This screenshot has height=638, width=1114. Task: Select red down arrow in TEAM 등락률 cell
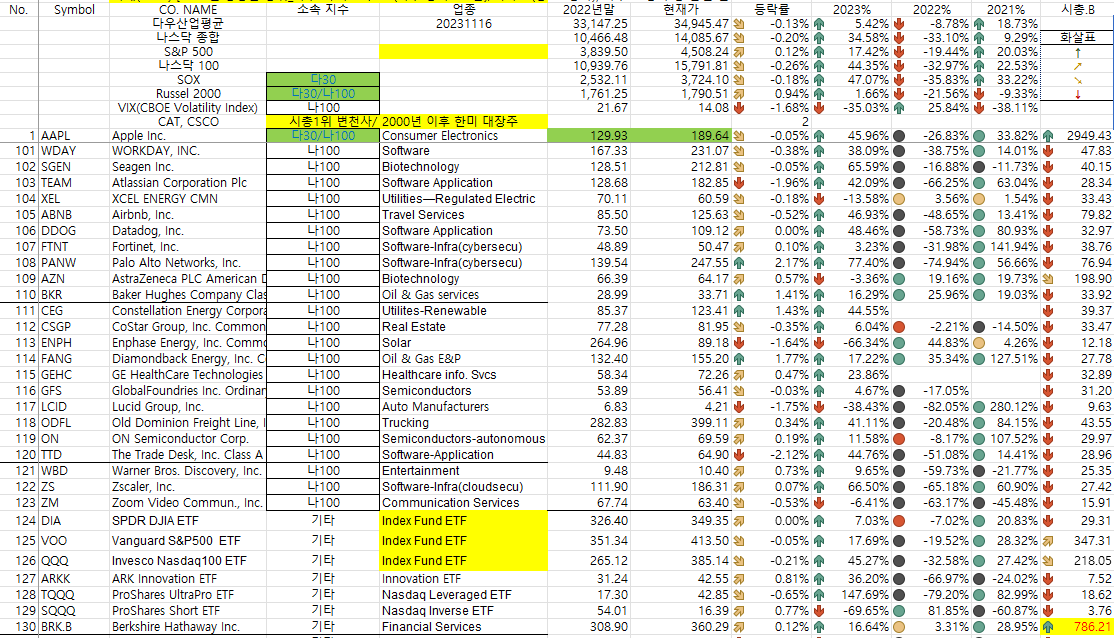click(739, 183)
